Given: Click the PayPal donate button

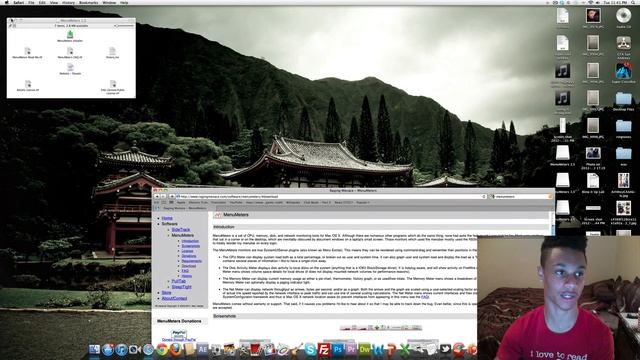Looking at the screenshot, I should (179, 334).
